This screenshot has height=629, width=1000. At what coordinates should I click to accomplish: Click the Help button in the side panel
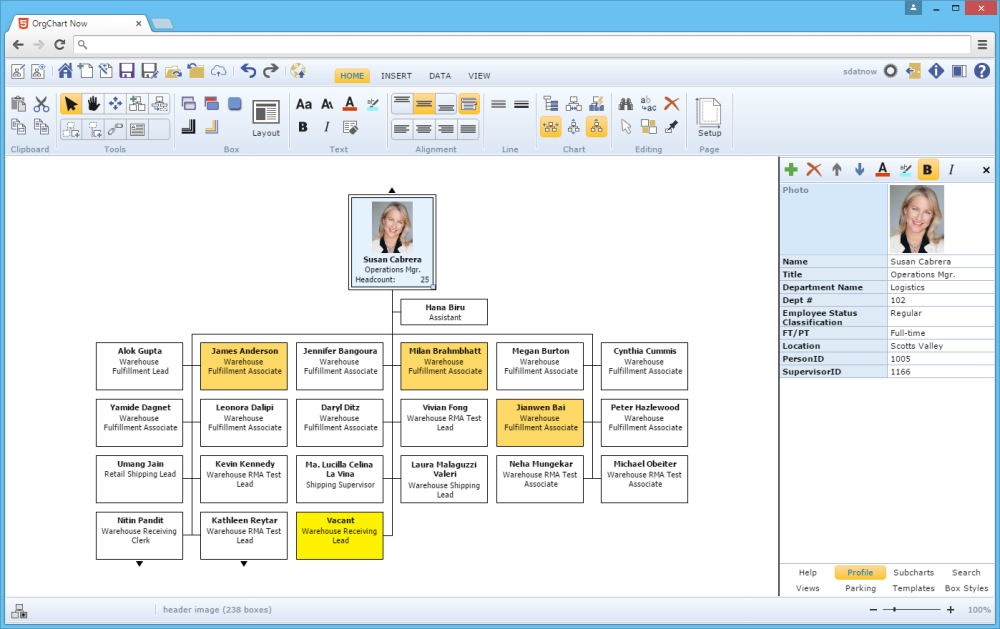tap(807, 572)
